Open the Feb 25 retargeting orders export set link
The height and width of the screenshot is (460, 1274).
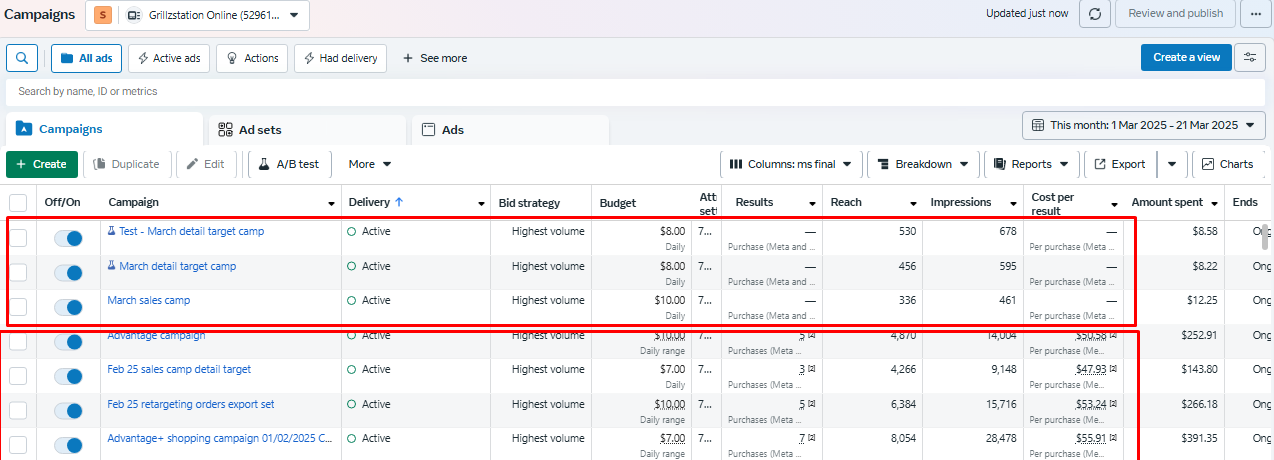191,404
